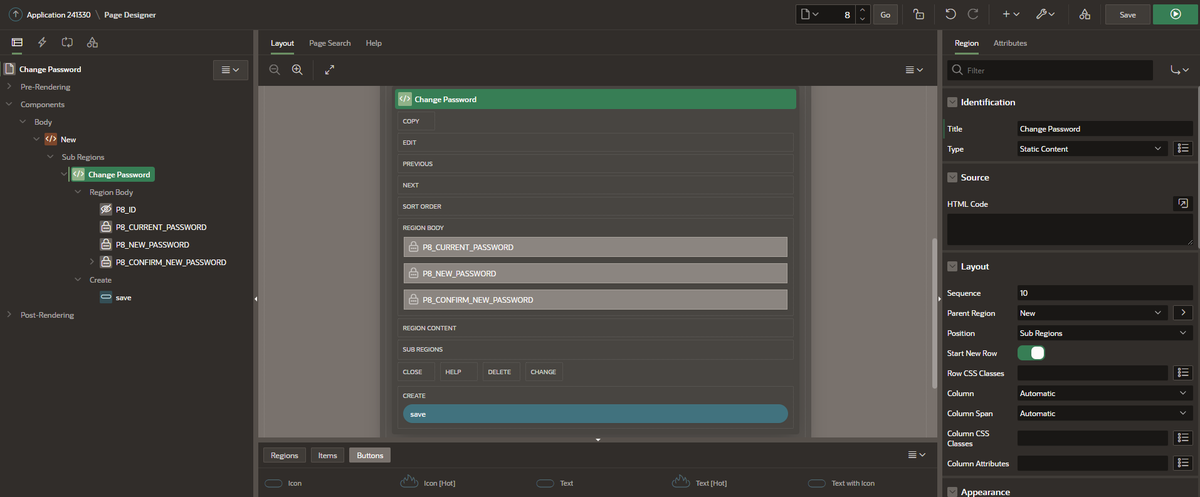Open the rendering tree options menu

pos(230,69)
